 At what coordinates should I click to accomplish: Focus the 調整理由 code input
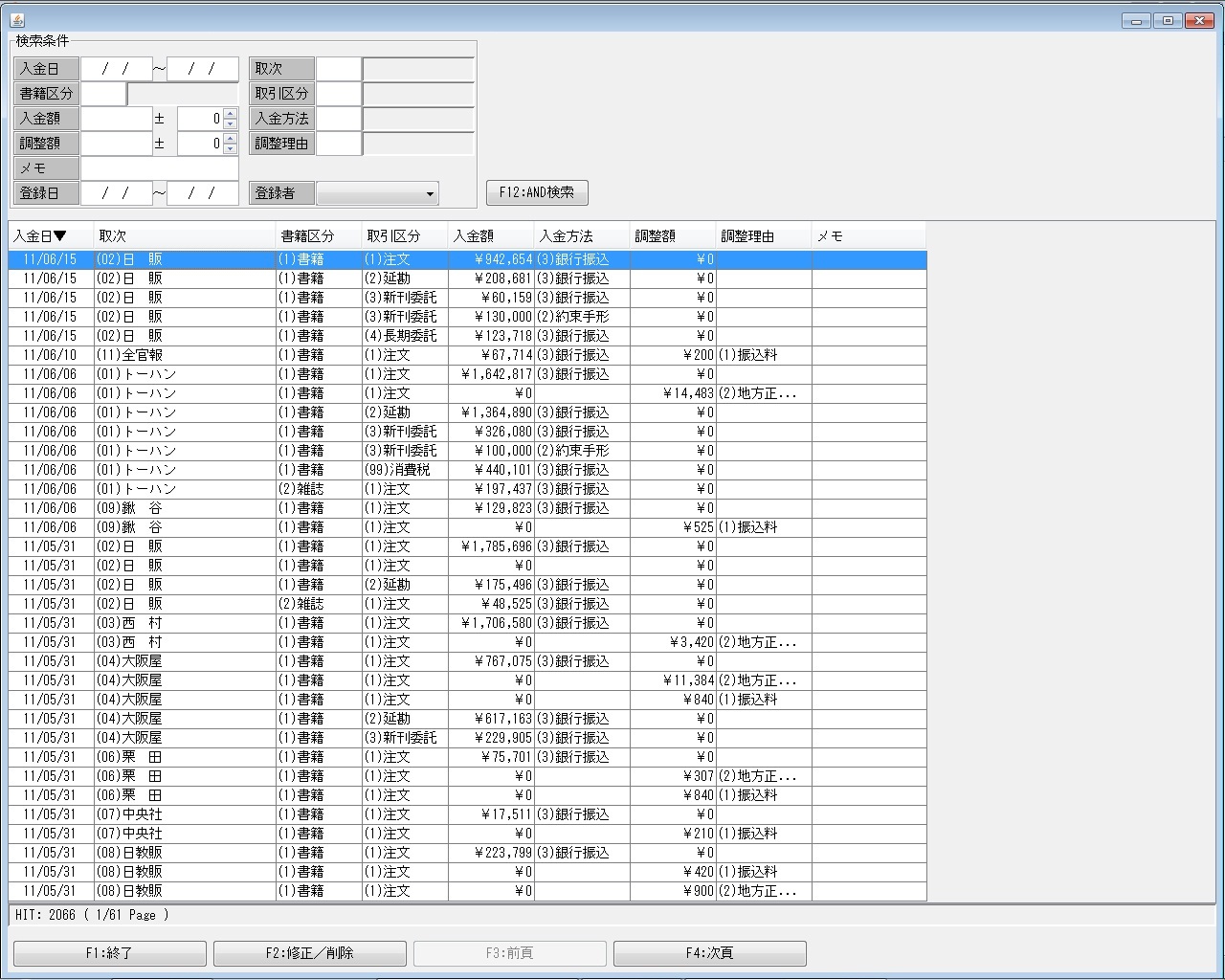pos(339,144)
